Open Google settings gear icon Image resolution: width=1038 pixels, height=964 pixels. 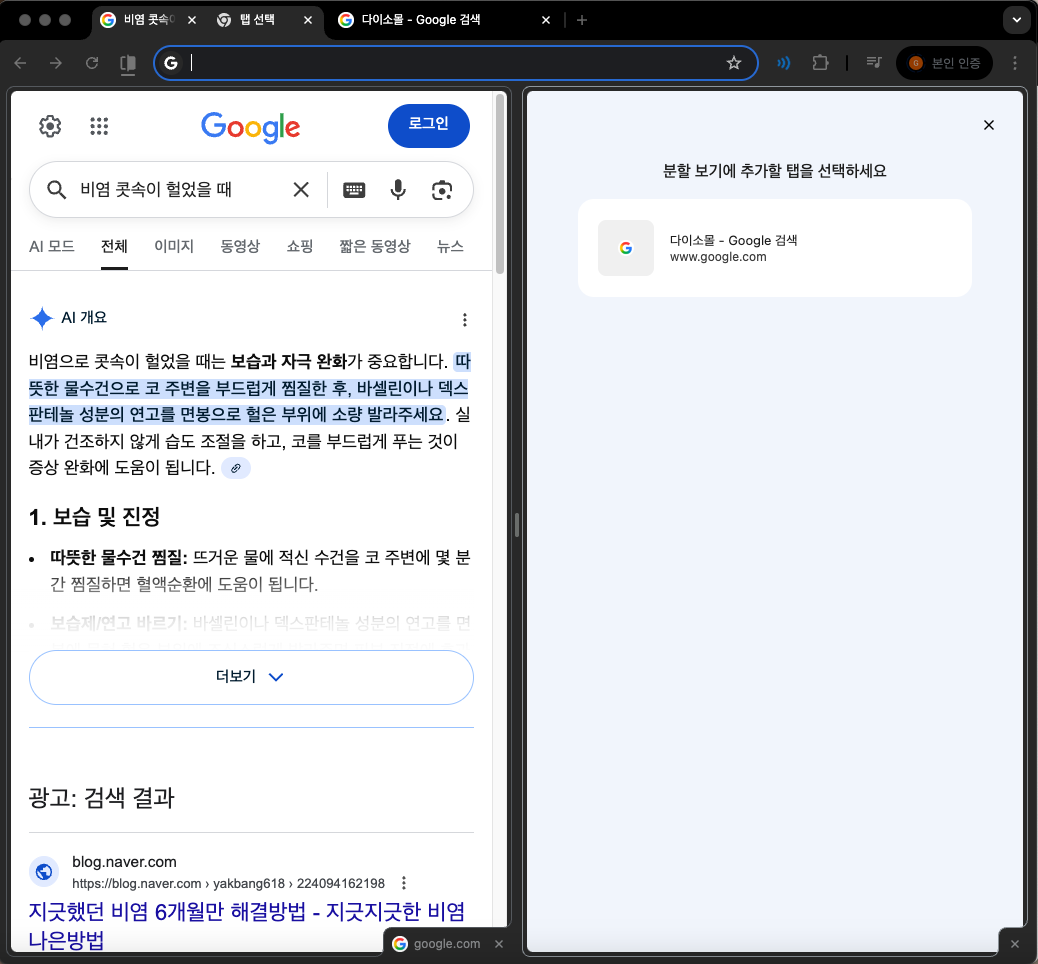pyautogui.click(x=50, y=126)
